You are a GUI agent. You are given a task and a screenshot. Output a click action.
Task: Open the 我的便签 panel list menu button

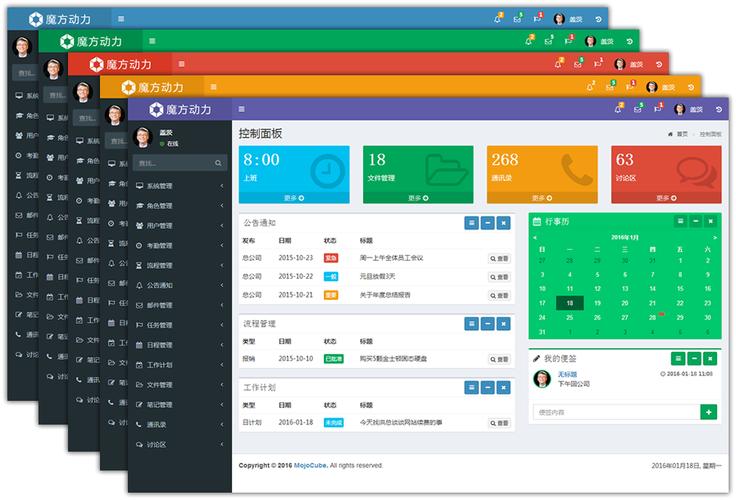point(678,359)
